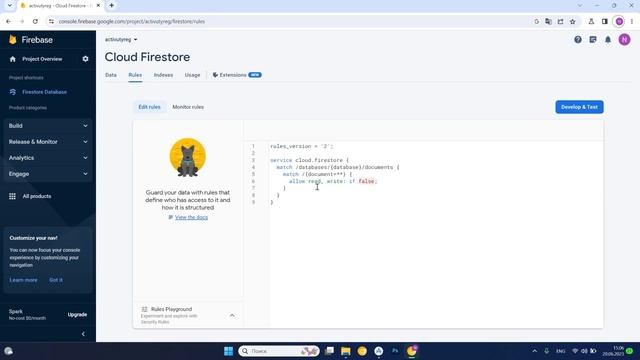Click the translate page icon in the address bar

click(x=548, y=22)
